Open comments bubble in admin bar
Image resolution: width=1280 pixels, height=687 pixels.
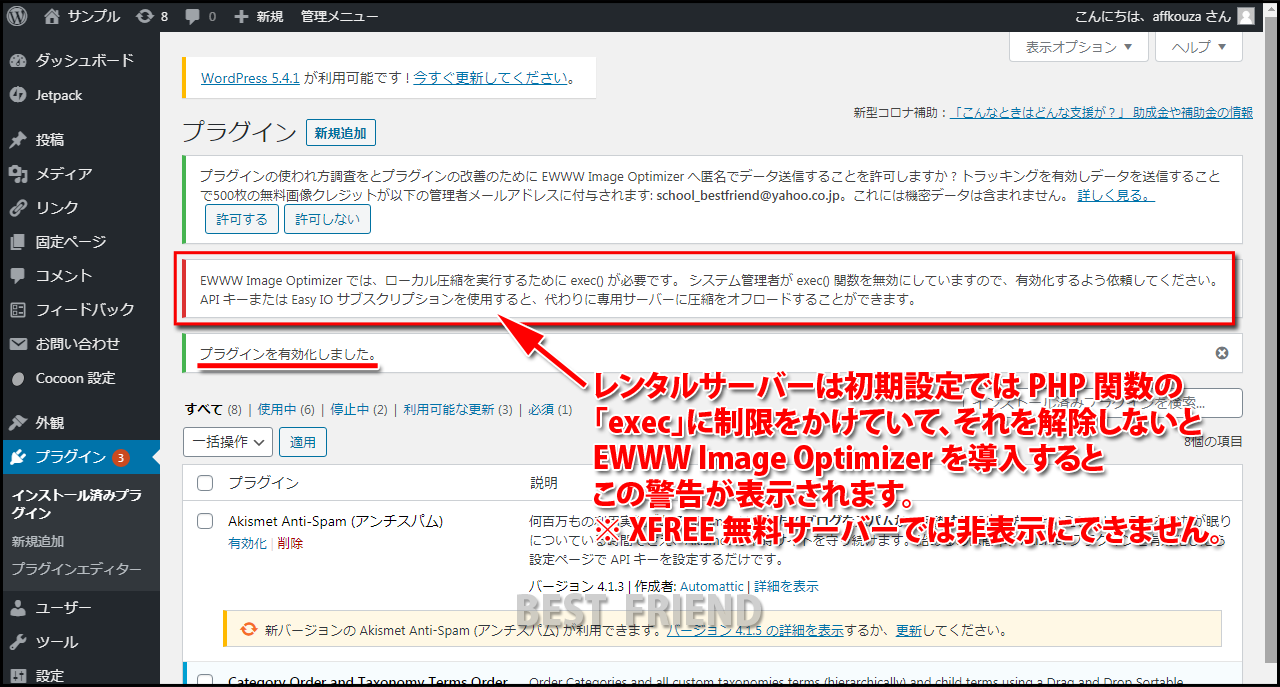pos(200,16)
